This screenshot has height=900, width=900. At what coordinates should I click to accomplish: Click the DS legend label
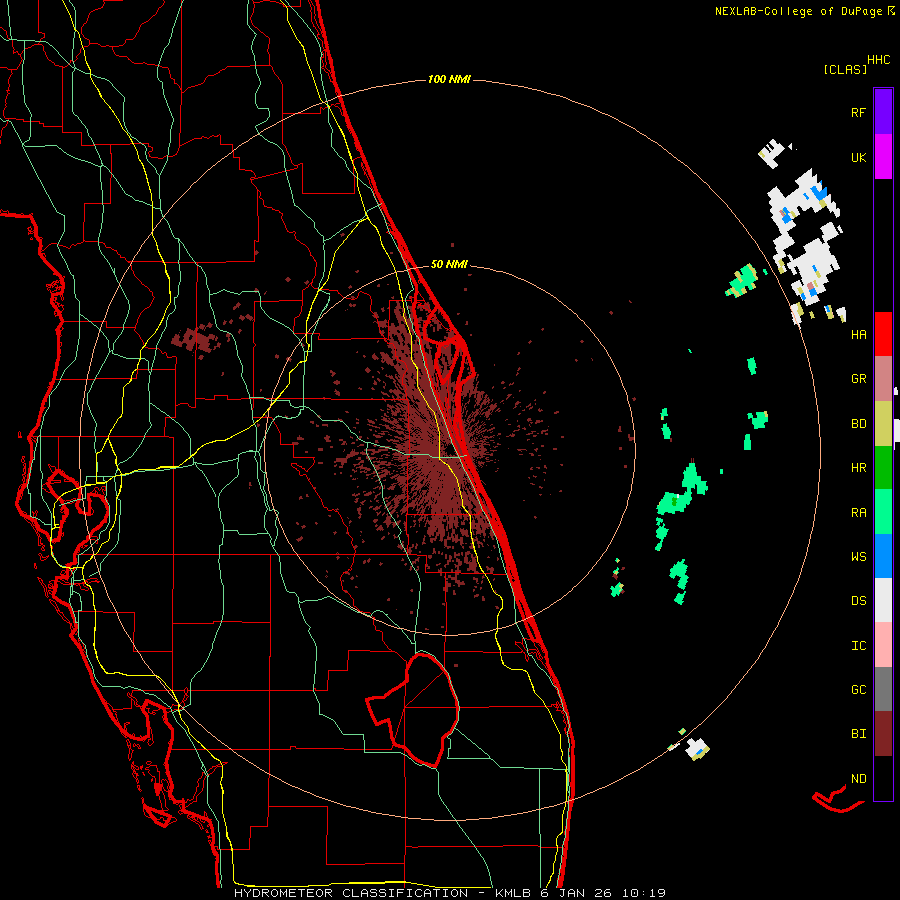pyautogui.click(x=858, y=601)
